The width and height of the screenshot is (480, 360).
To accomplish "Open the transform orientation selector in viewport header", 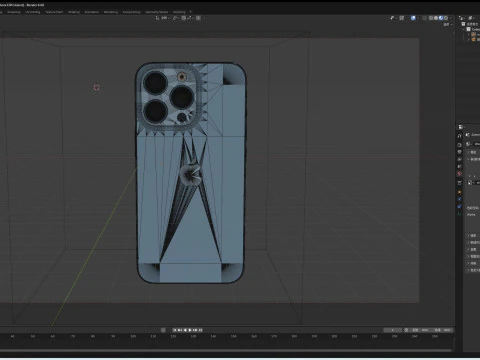I will click(163, 18).
